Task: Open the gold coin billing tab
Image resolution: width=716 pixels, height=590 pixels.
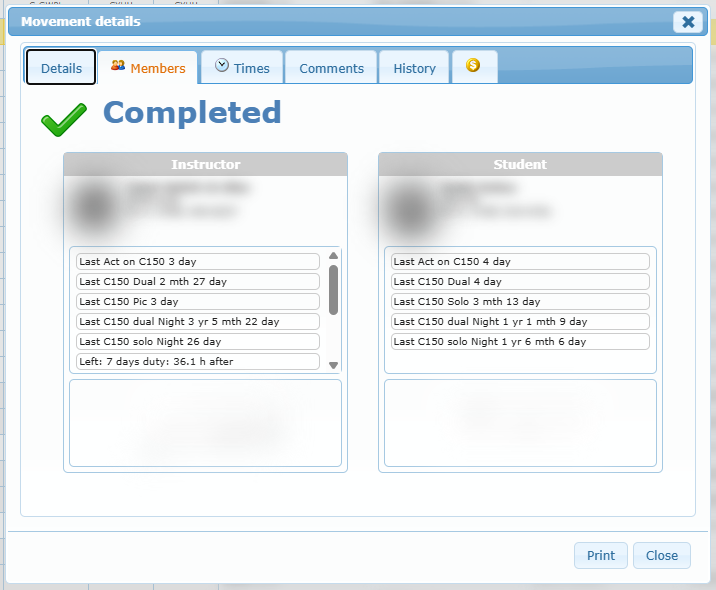Action: [474, 67]
